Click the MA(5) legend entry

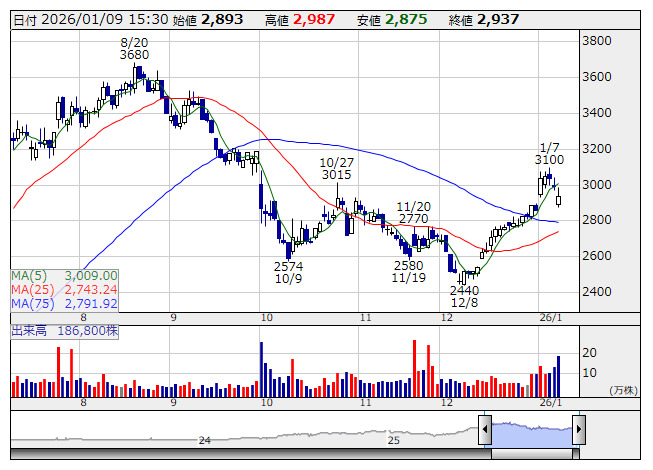64,275
